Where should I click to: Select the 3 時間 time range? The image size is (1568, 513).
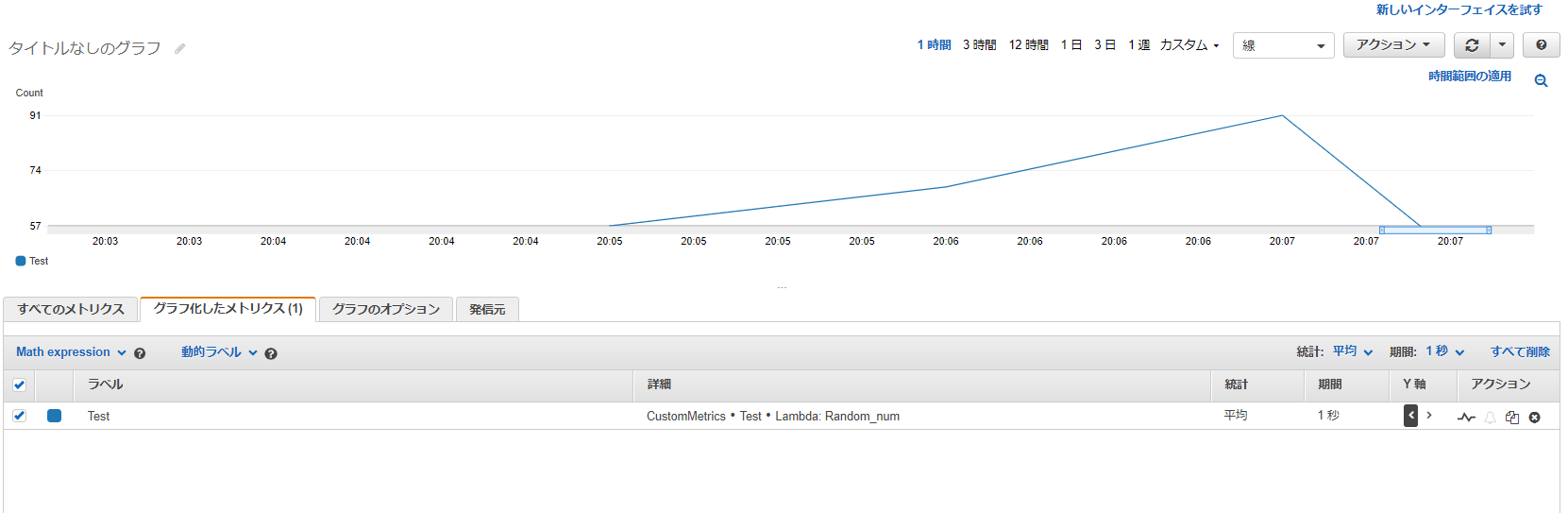[980, 45]
